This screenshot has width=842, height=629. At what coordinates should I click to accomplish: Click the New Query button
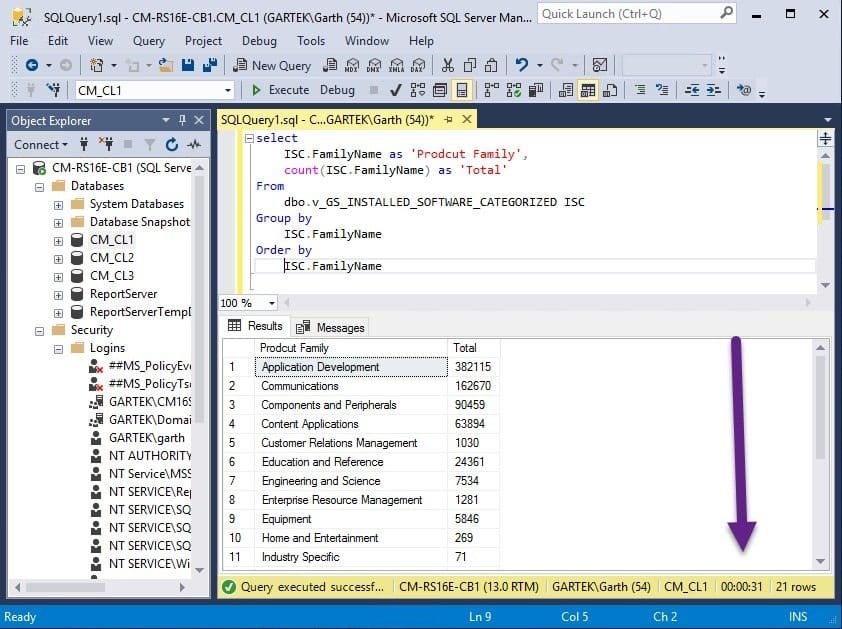272,66
